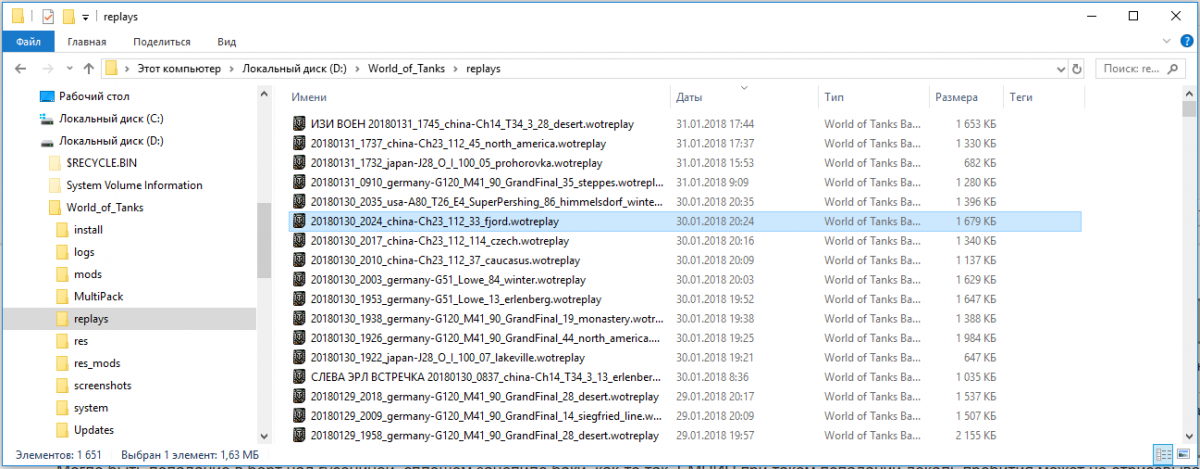Click the Properties quick access icon
Viewport: 1200px width, 469px height.
point(49,16)
